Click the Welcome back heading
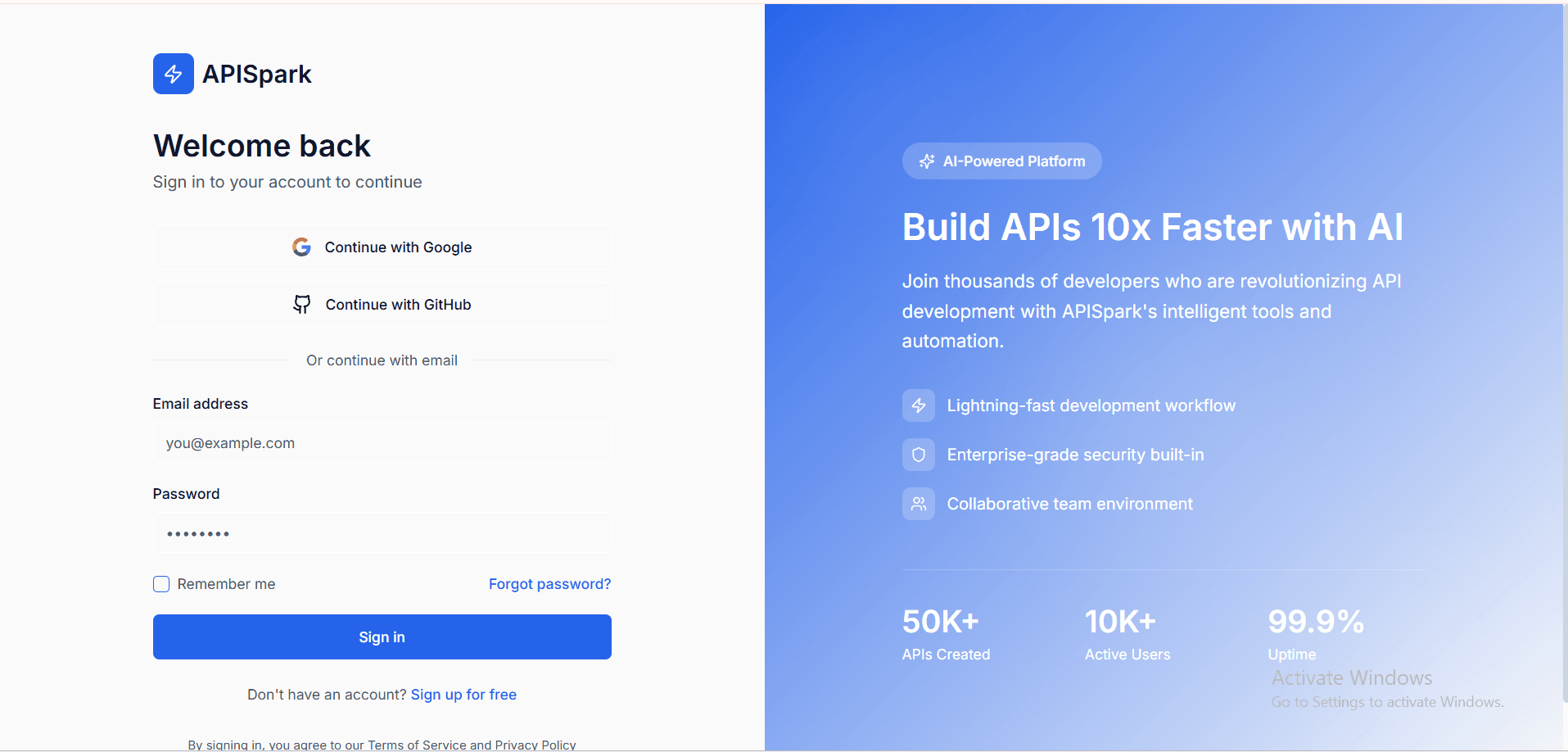1568x752 pixels. [x=262, y=146]
